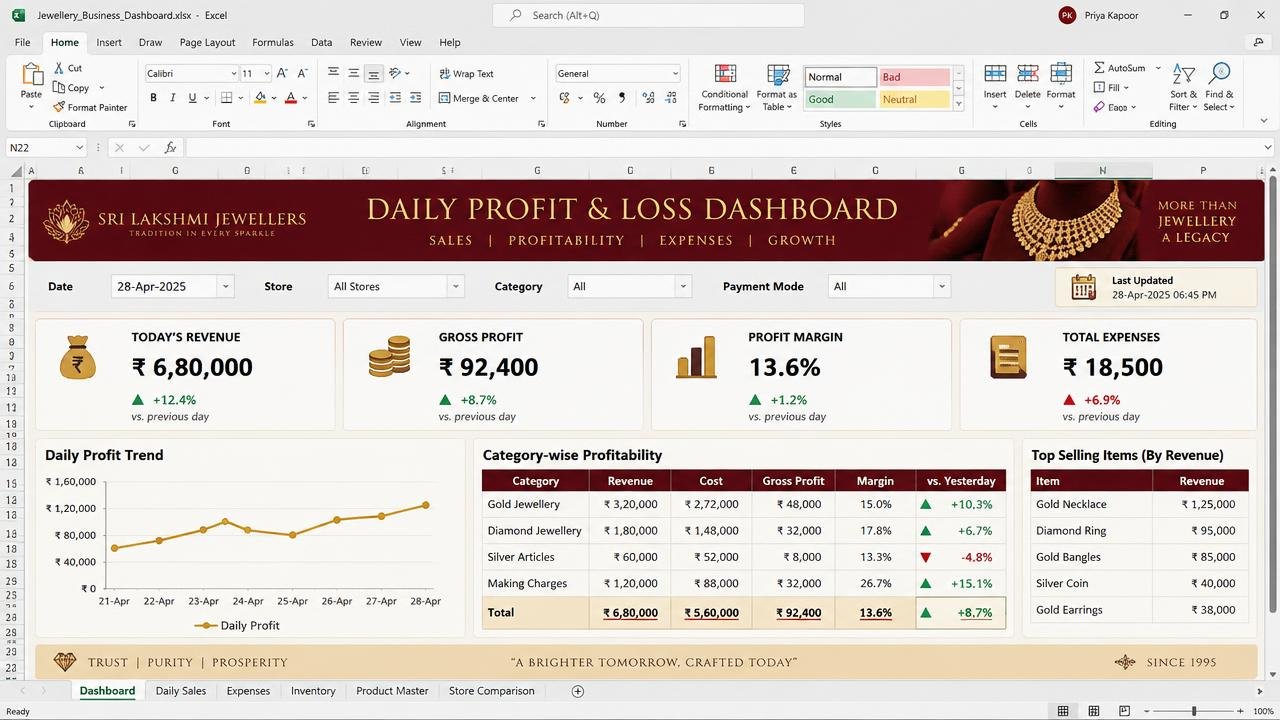Open Sort & Filter menu
The image size is (1280, 720).
point(1184,88)
